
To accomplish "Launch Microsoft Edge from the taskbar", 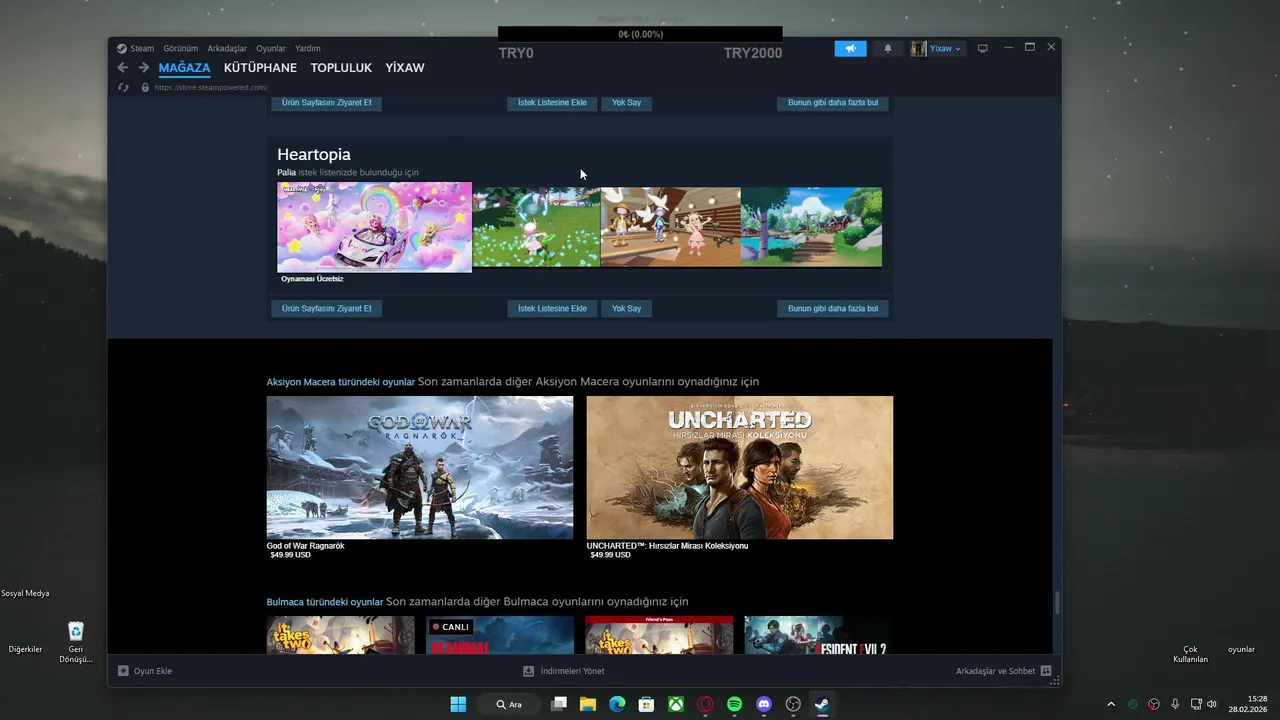I will [617, 704].
